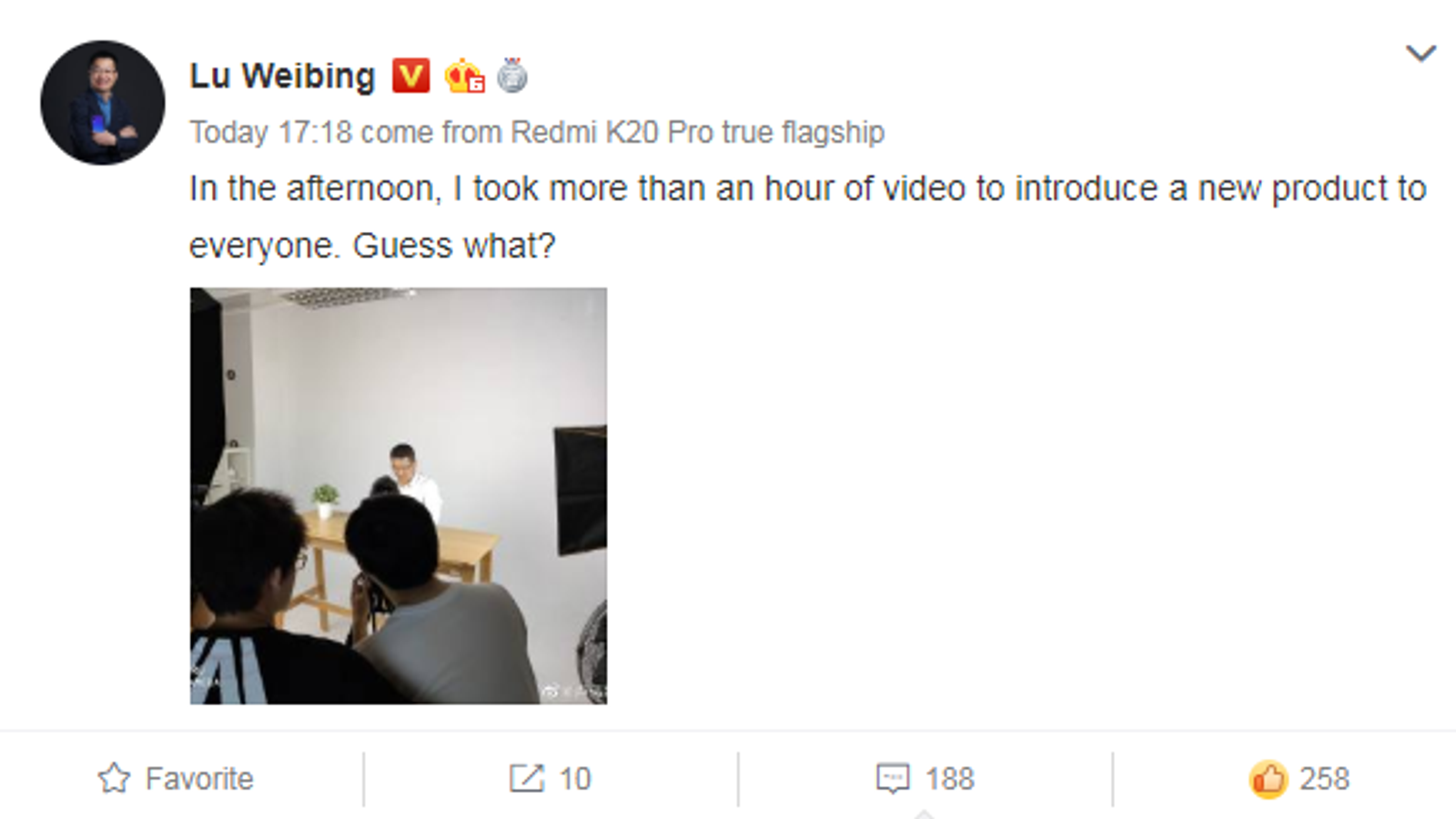Screen dimensions: 1456x819
Task: Expand the post options chevron menu
Action: (1421, 54)
